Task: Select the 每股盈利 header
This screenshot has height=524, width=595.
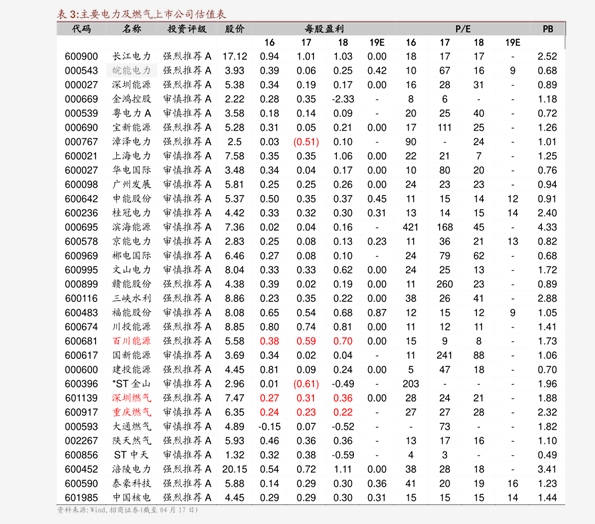Action: coord(324,29)
